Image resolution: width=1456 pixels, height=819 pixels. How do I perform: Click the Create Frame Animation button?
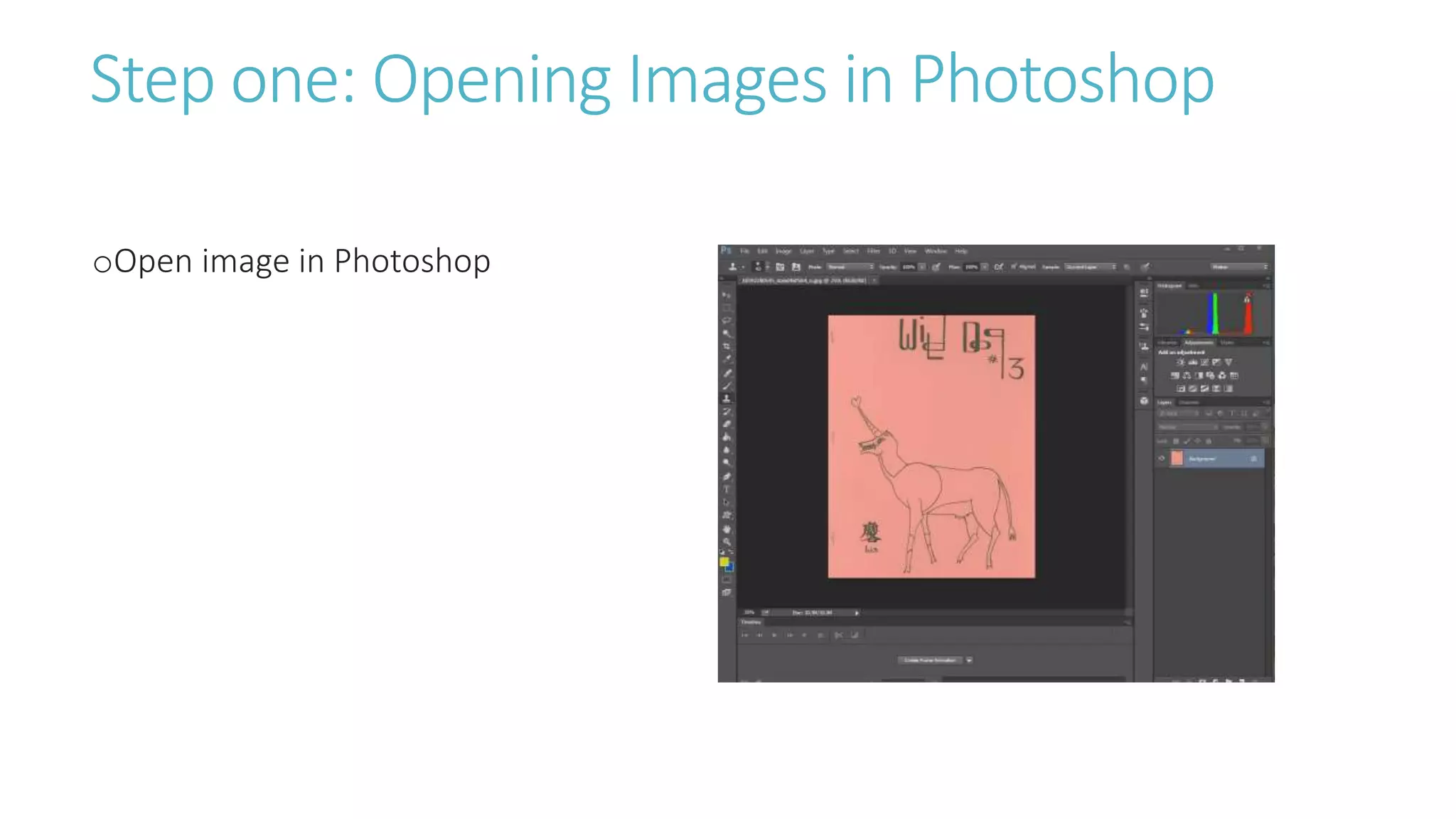tap(930, 660)
